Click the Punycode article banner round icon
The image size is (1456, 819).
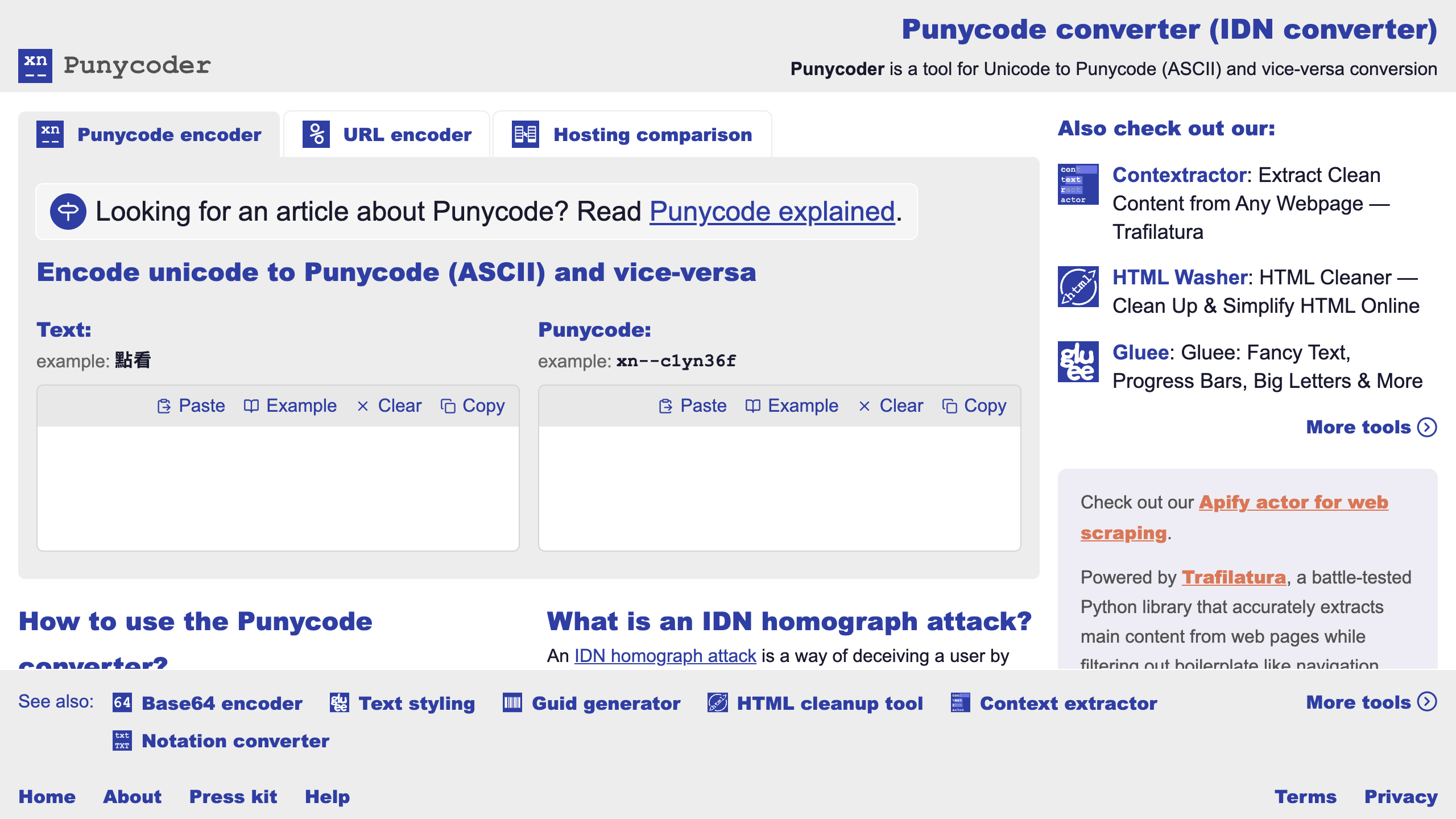(68, 212)
